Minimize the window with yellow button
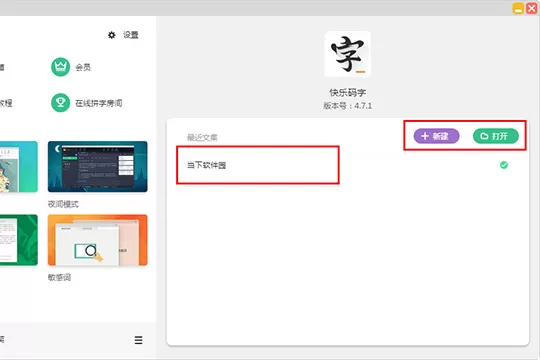 518,8
